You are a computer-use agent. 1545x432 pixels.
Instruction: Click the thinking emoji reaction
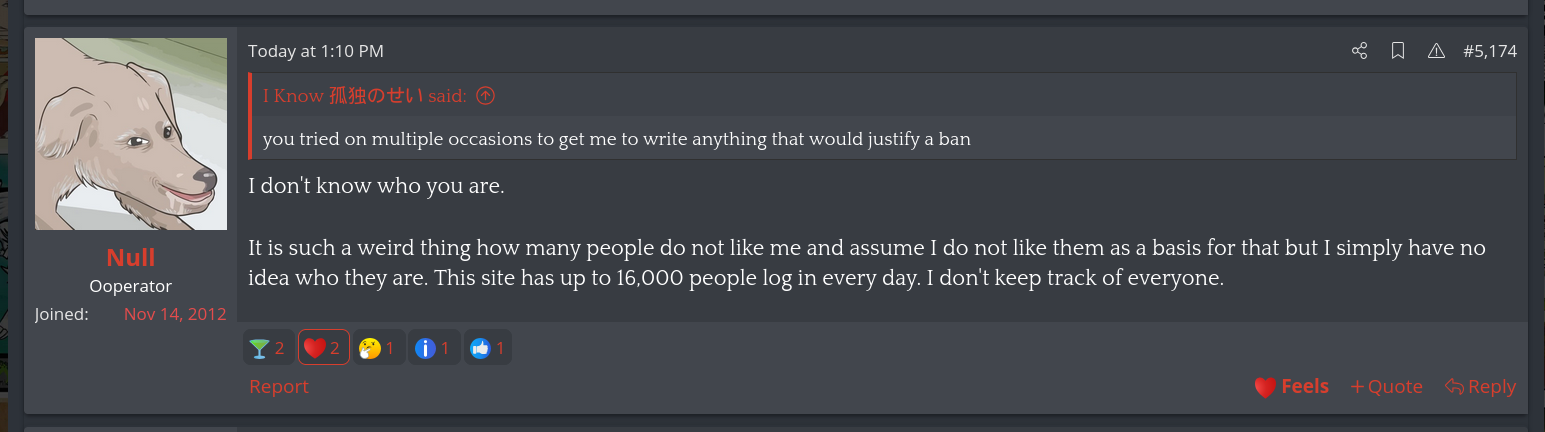click(379, 348)
